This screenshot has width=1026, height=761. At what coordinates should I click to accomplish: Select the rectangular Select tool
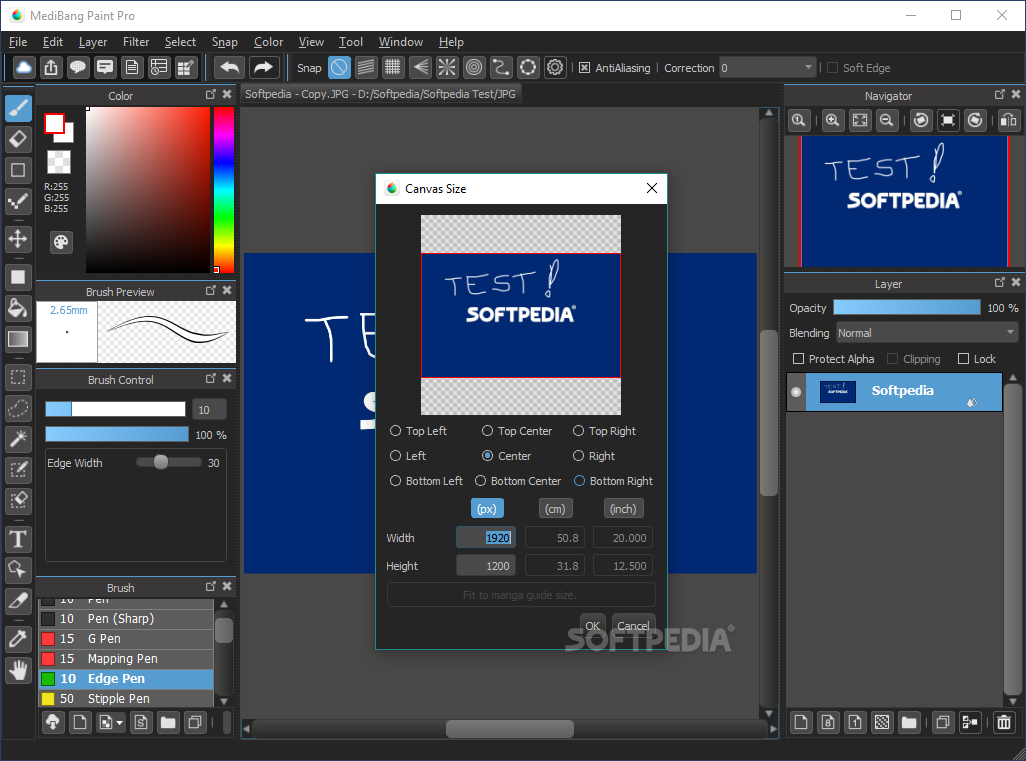click(x=18, y=377)
